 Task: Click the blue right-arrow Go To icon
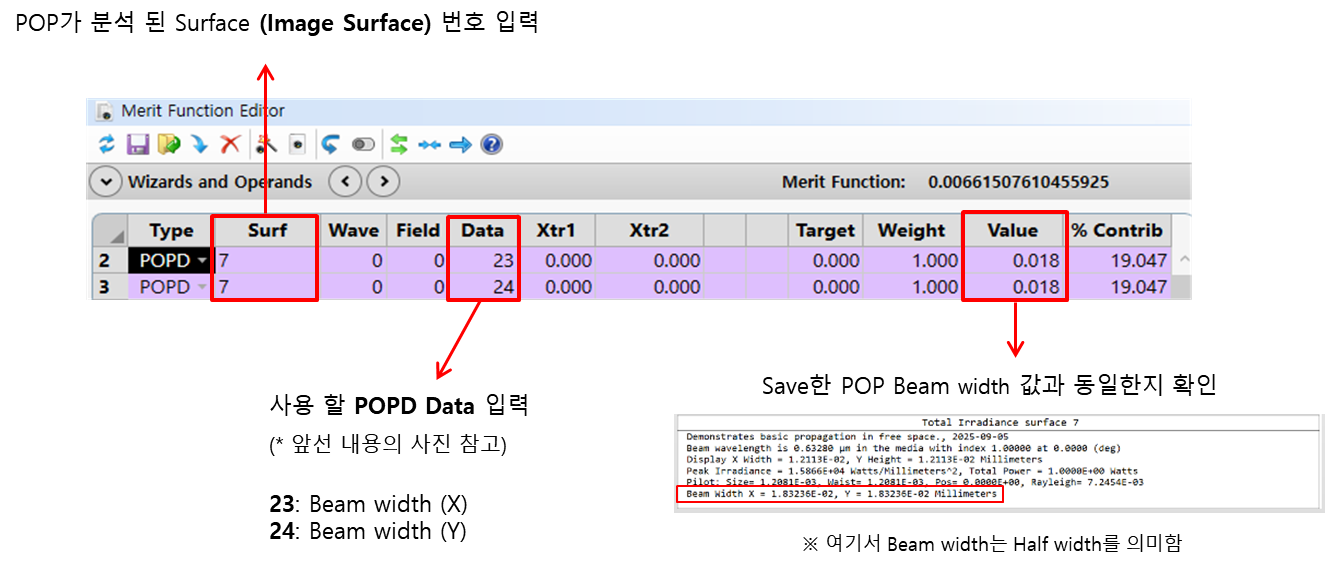[460, 145]
